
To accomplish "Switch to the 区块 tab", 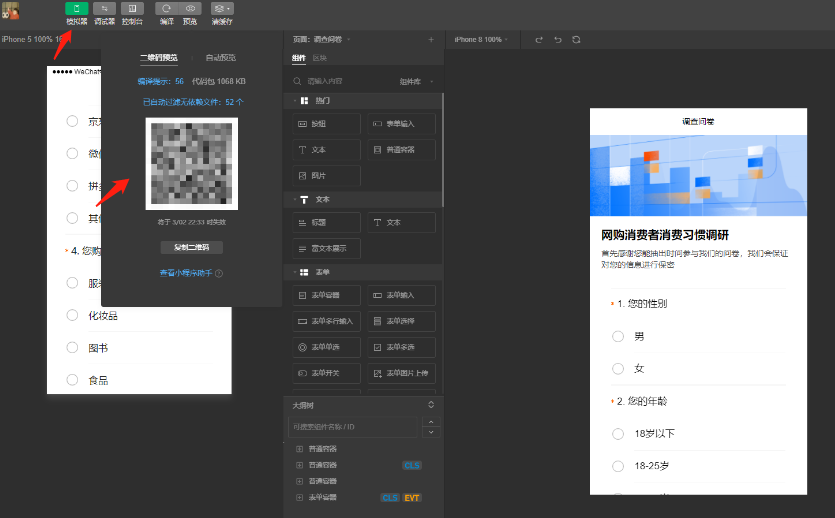I will [x=320, y=58].
